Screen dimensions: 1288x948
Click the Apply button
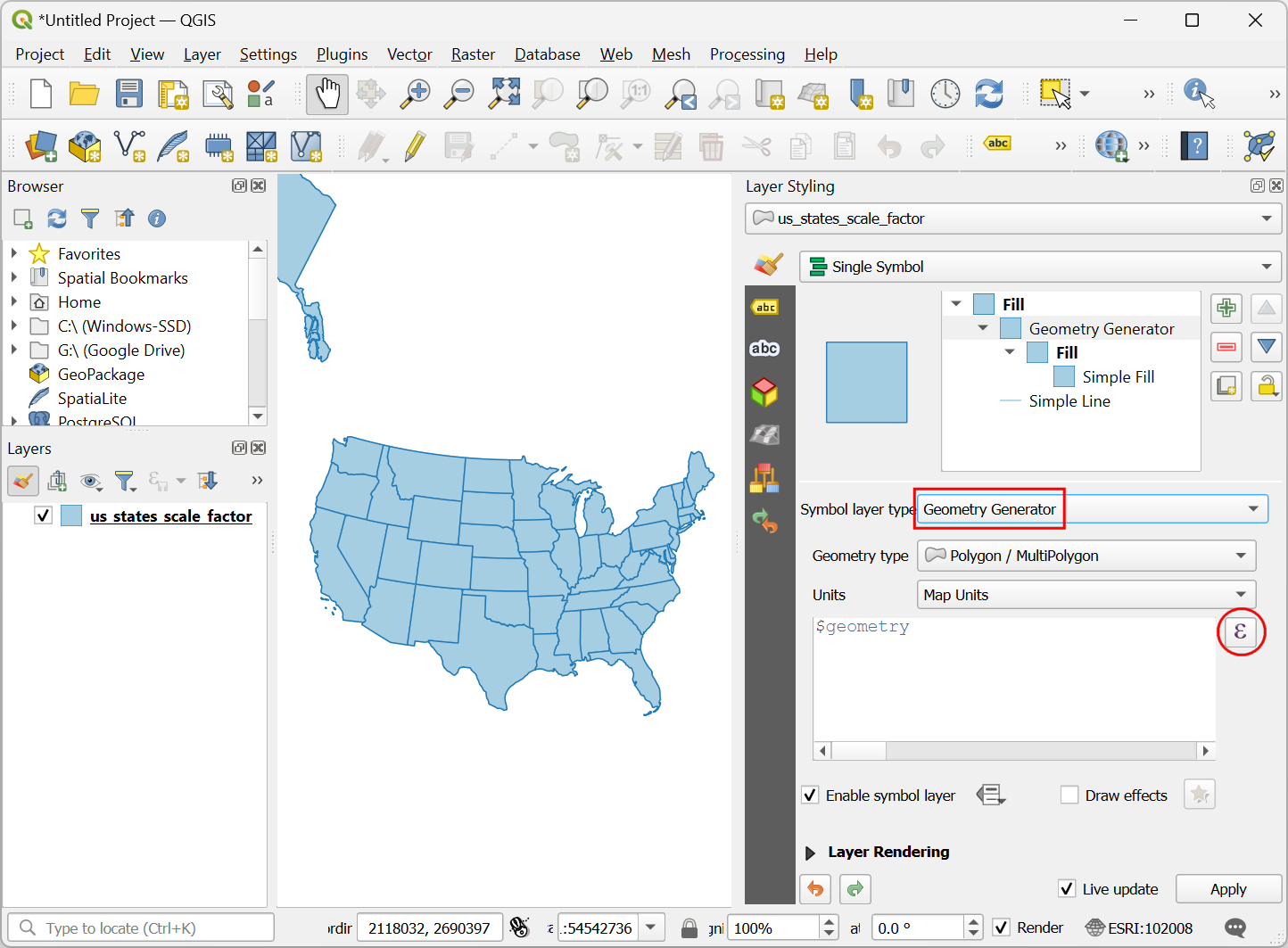click(x=1227, y=889)
